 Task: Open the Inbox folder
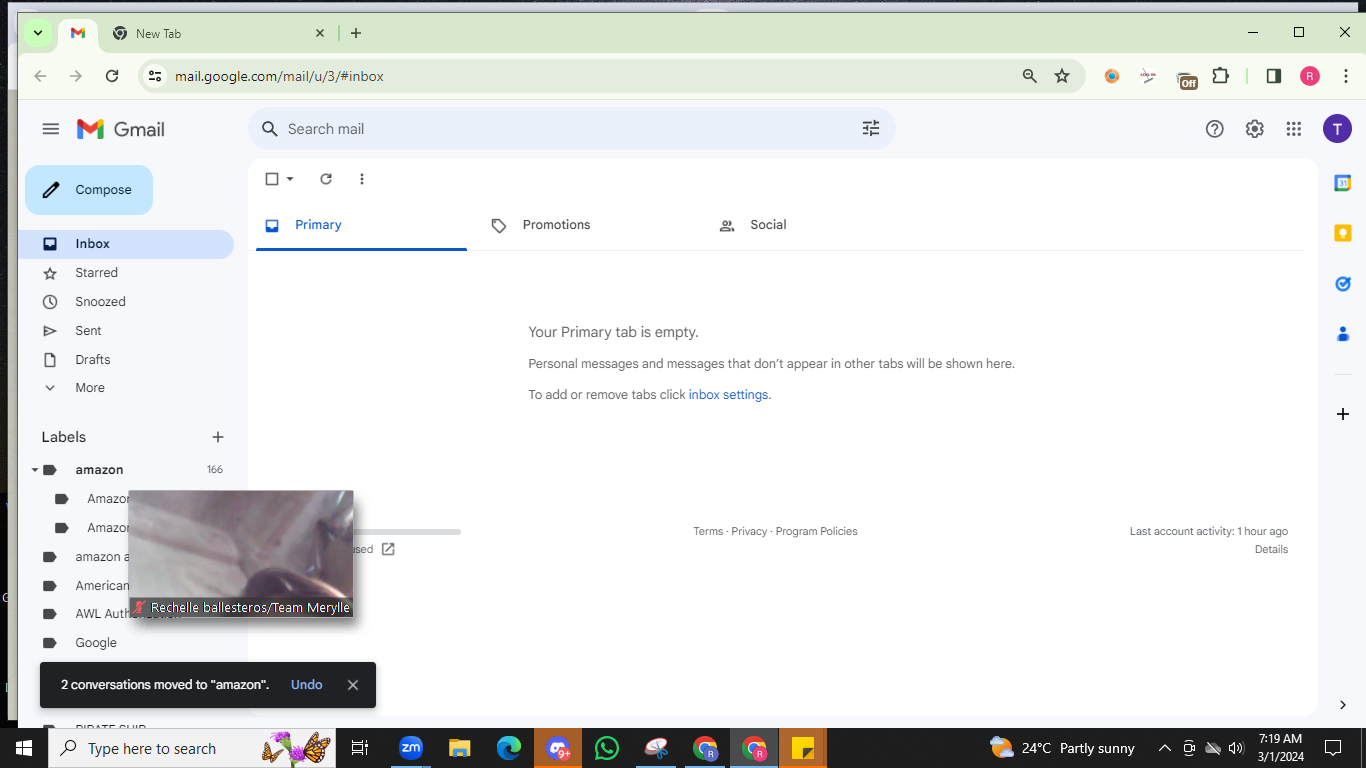coord(126,244)
